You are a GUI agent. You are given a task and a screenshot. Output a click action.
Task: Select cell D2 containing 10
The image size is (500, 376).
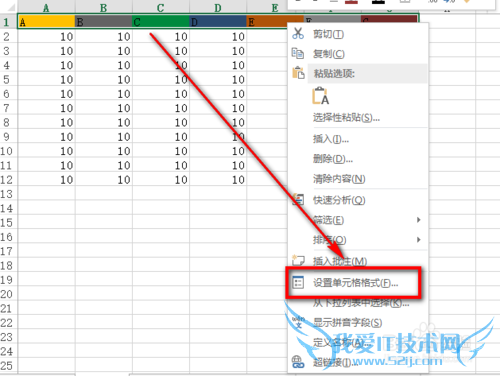[218, 36]
